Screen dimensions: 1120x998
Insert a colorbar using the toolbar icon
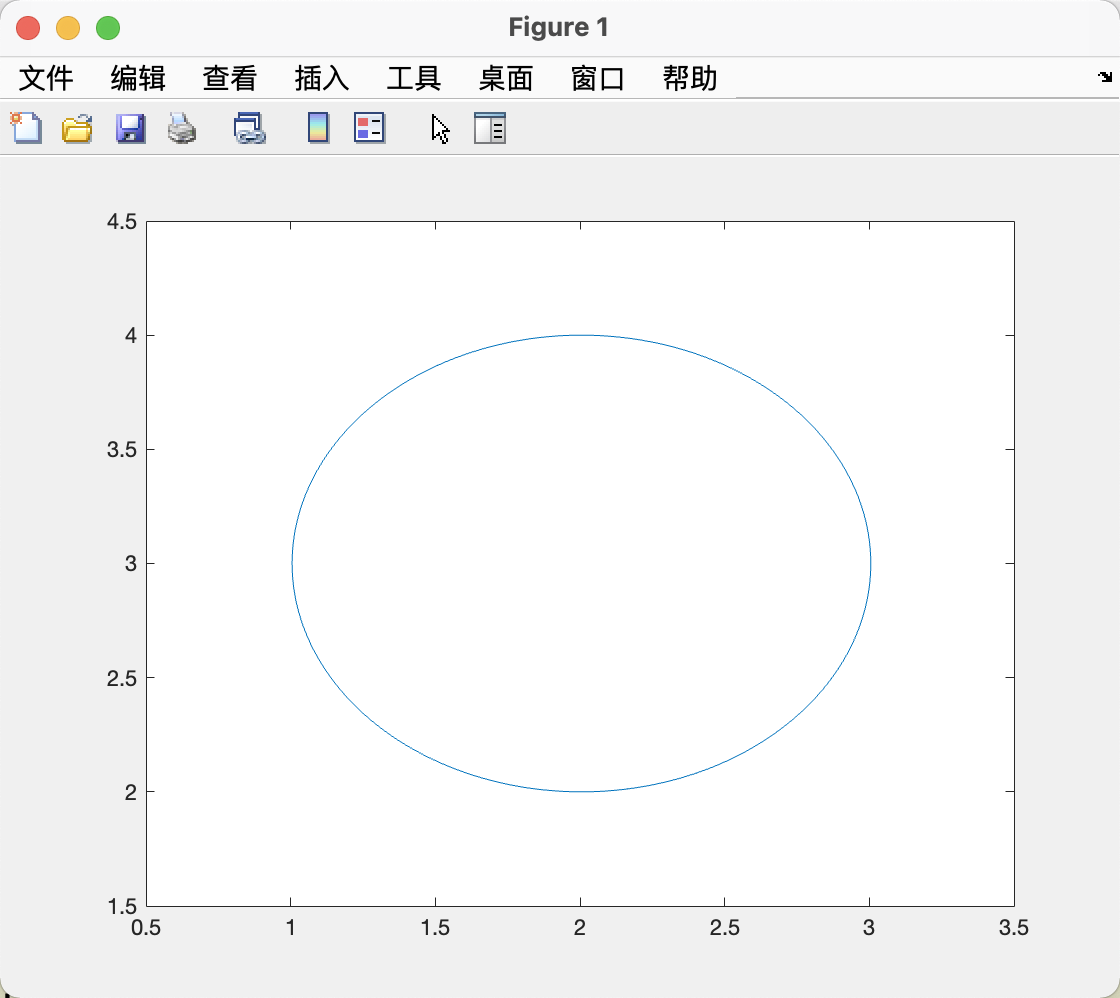pyautogui.click(x=319, y=129)
